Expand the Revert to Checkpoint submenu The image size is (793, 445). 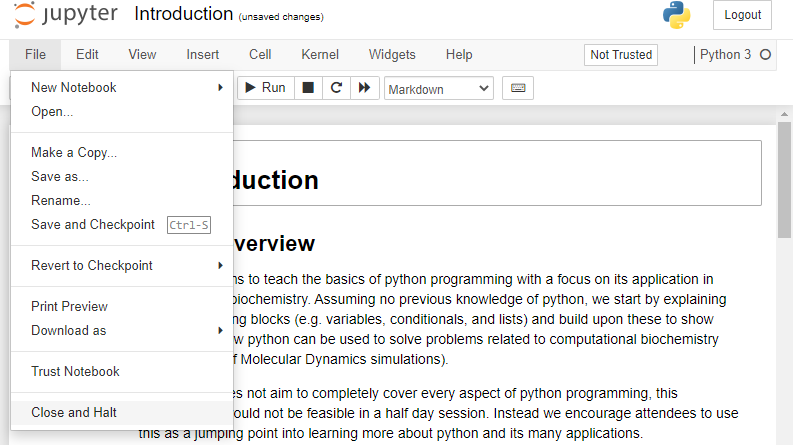(122, 265)
